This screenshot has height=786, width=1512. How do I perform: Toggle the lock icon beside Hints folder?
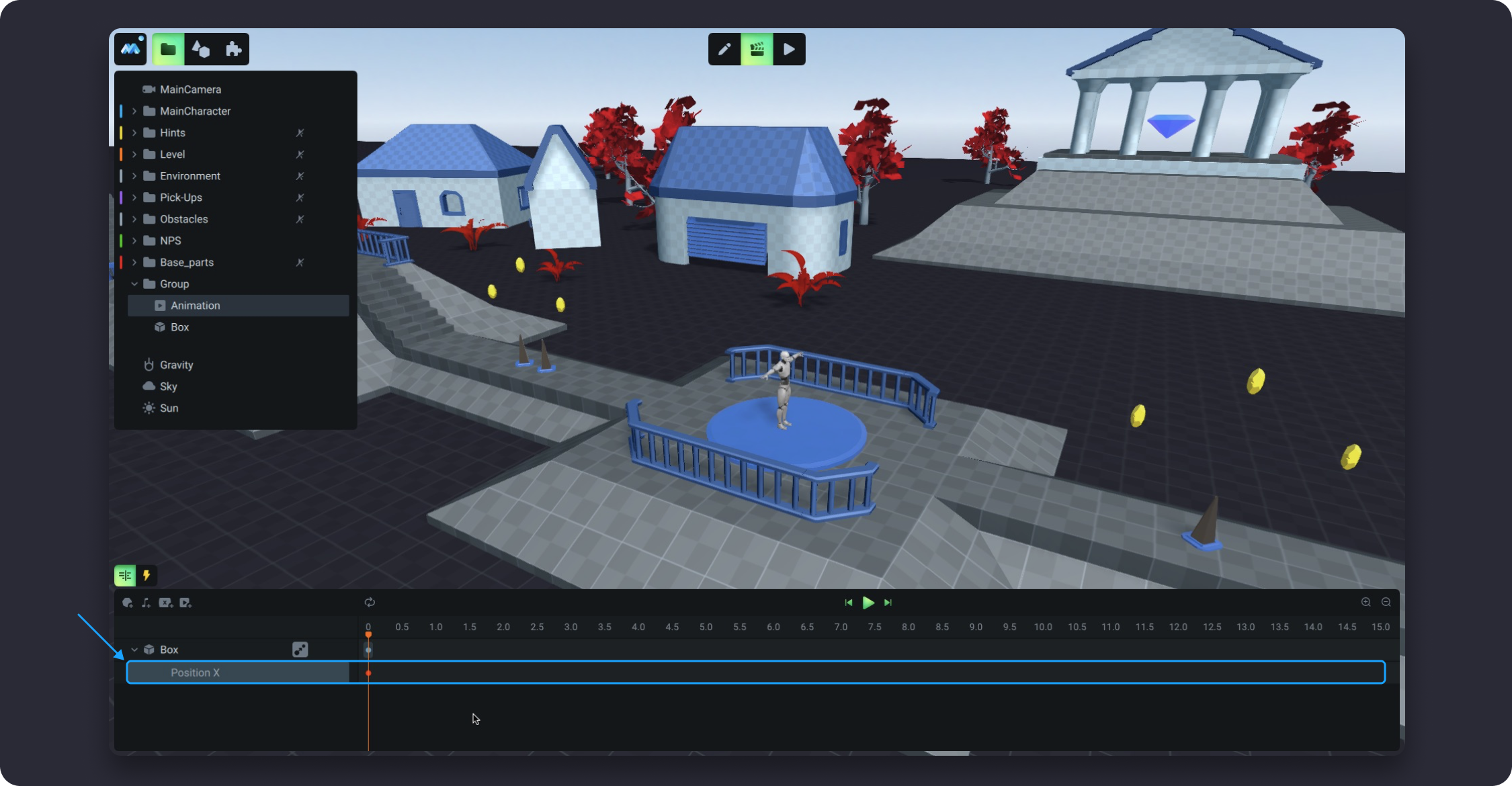pyautogui.click(x=300, y=133)
